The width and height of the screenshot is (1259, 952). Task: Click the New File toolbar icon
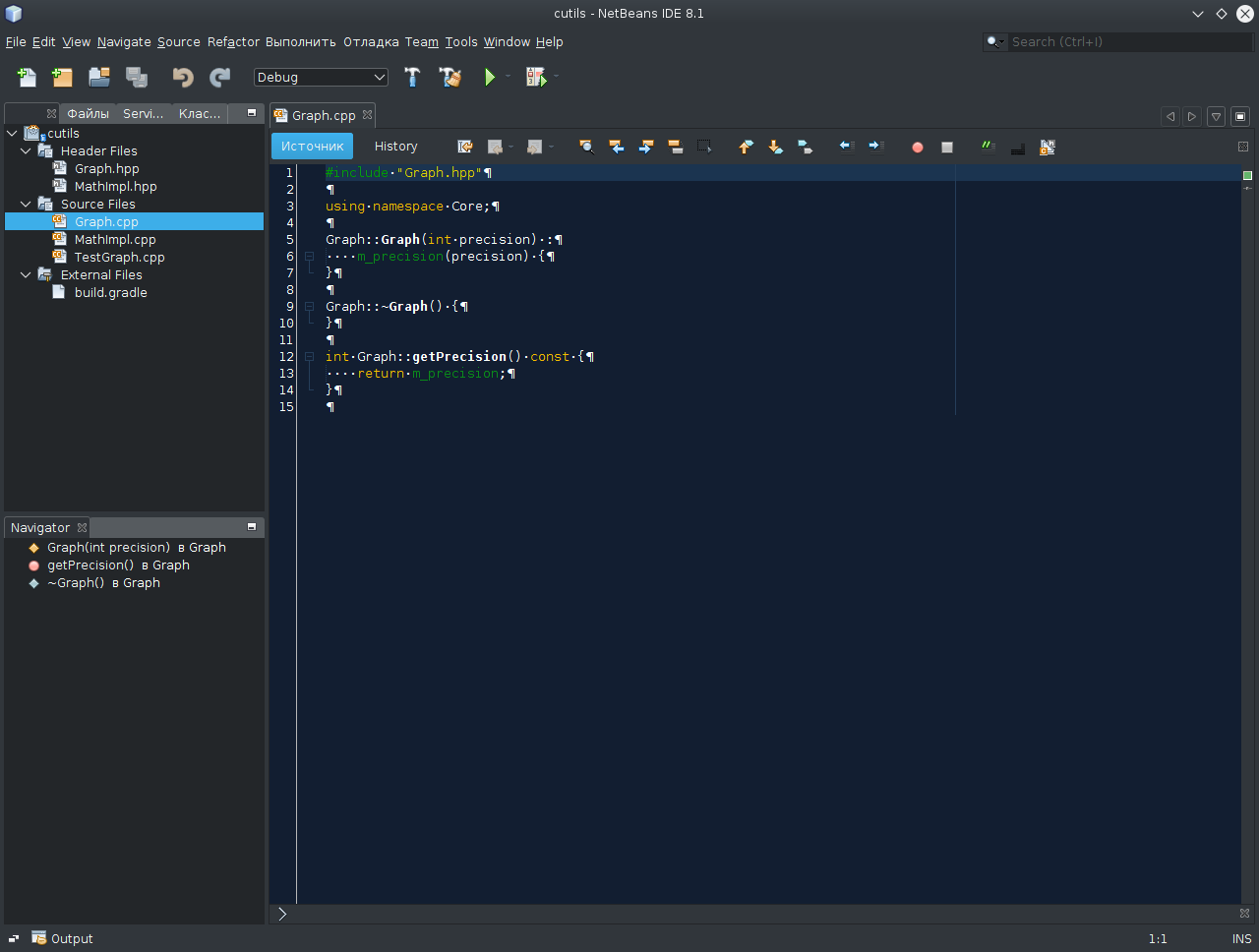point(27,77)
